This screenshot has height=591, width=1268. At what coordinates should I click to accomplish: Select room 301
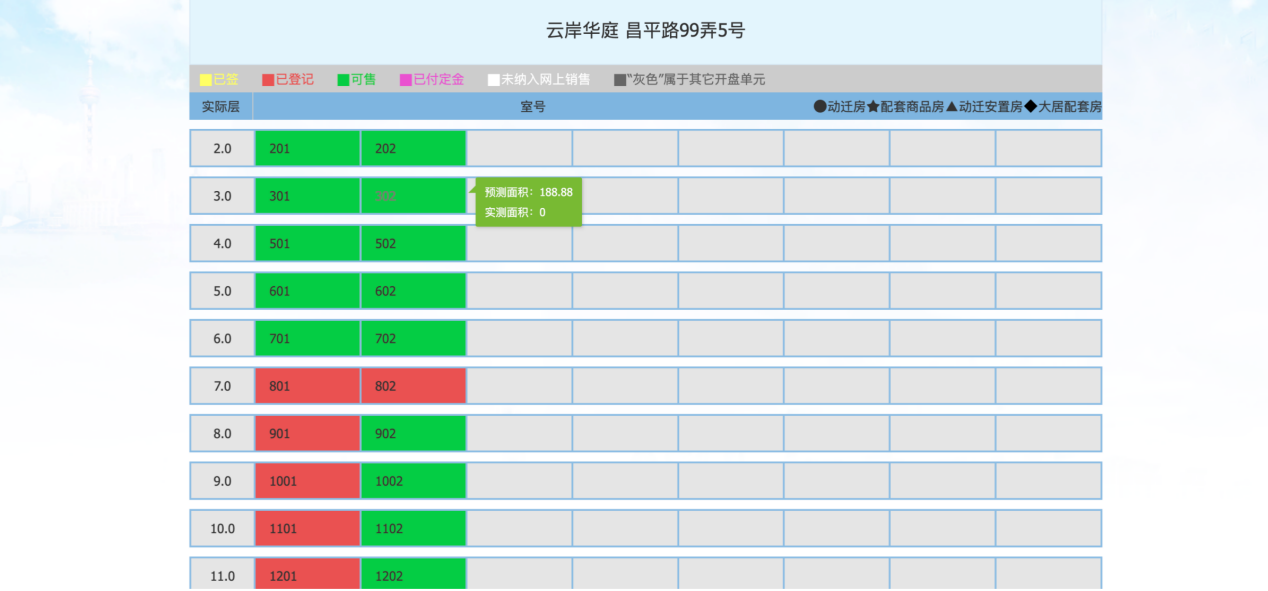point(307,196)
